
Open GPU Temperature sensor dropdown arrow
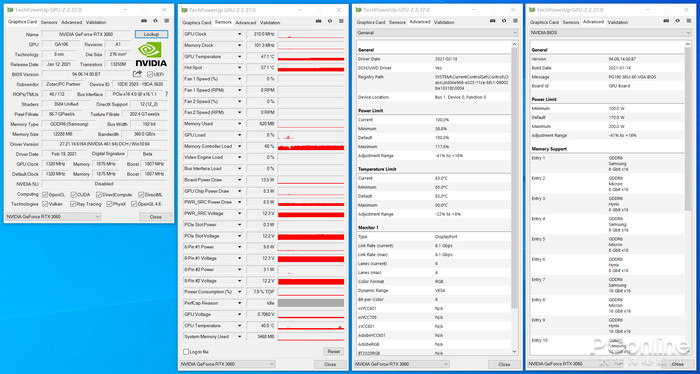pyautogui.click(x=239, y=57)
